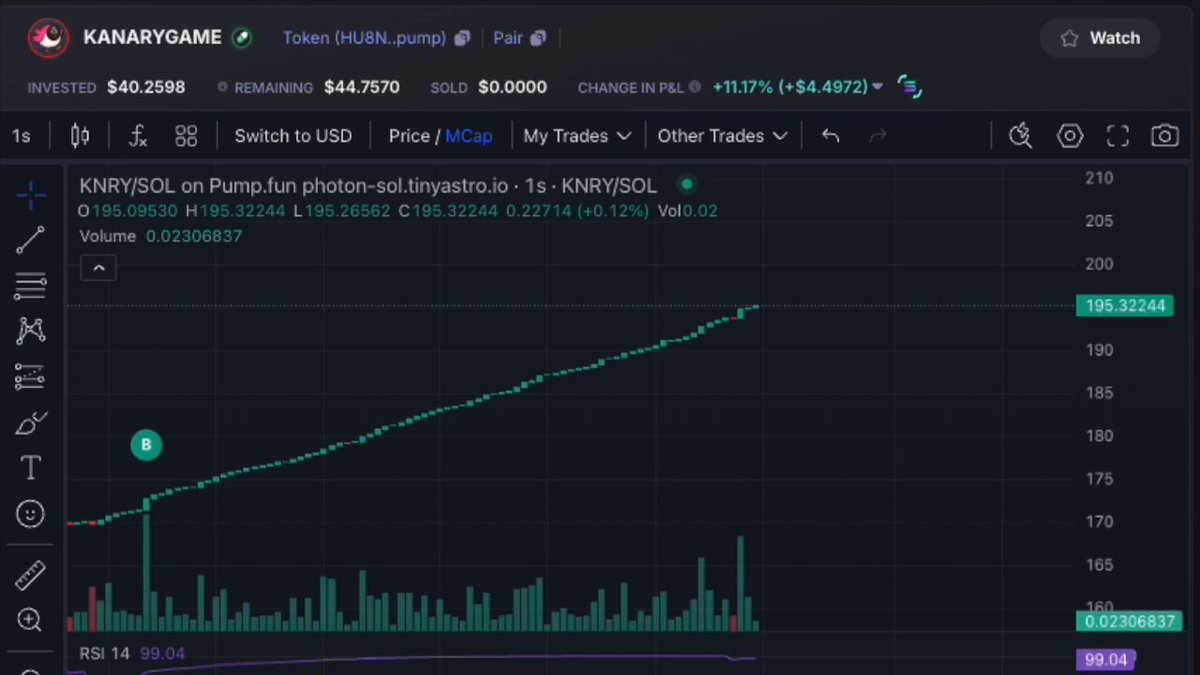Expand the My Trades dropdown

[577, 136]
